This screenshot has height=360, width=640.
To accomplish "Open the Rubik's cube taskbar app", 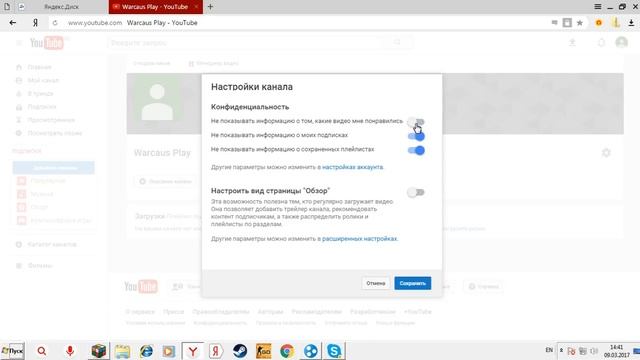I will [98, 351].
